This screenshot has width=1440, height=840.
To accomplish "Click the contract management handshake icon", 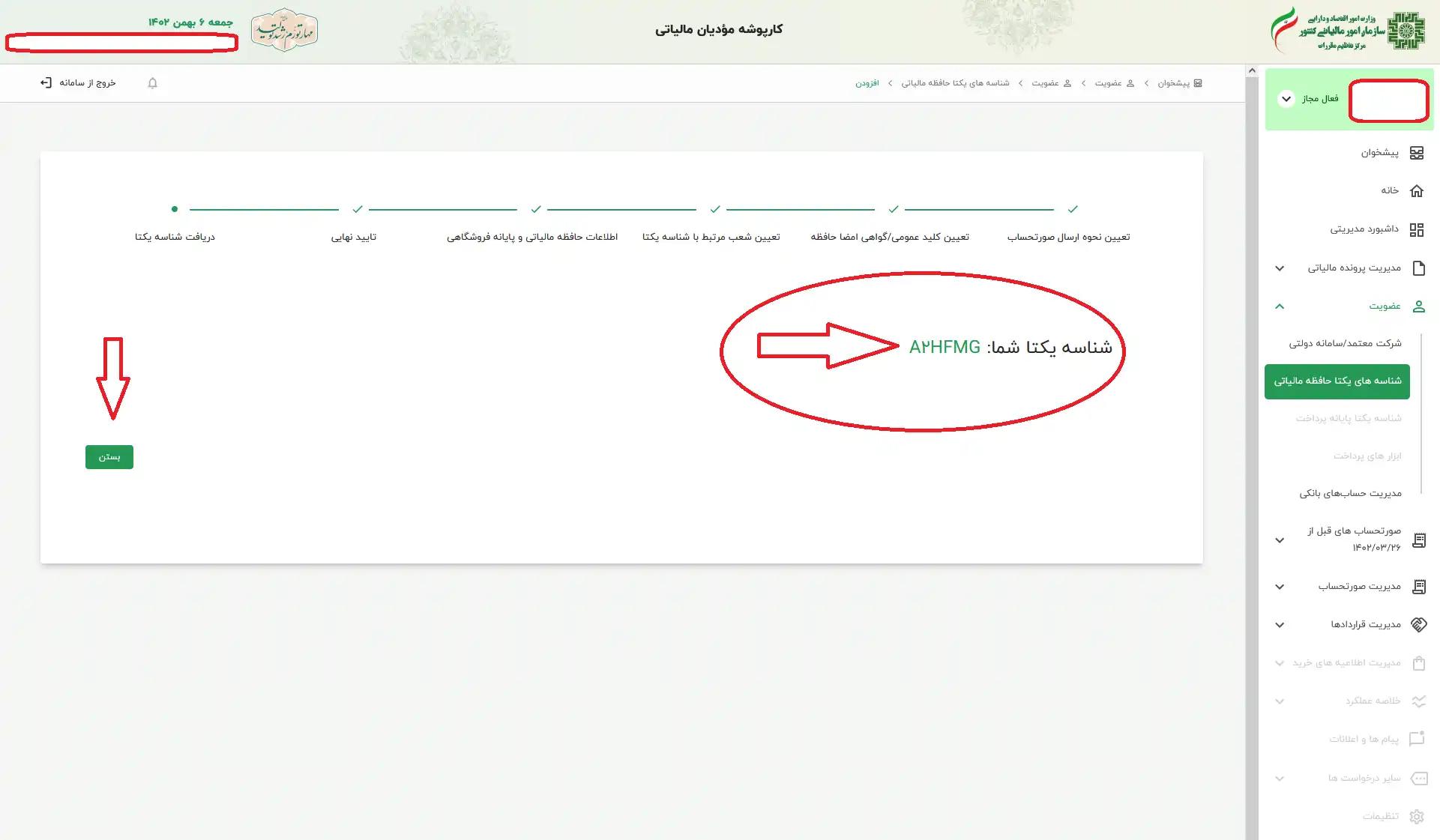I will click(x=1418, y=625).
